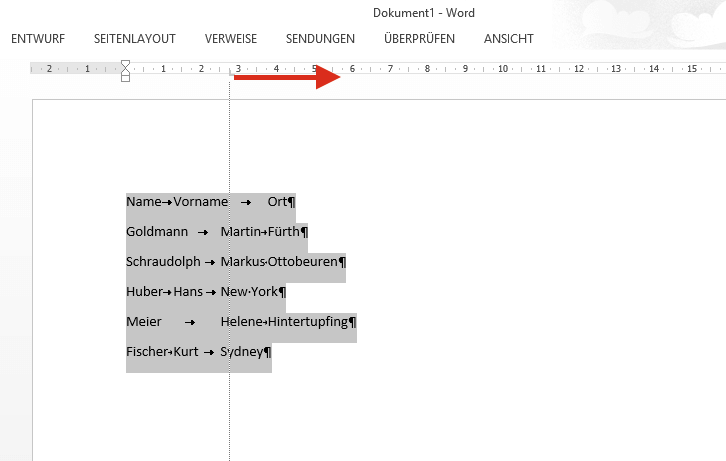Click the ruler at the 10 mark
726x461 pixels.
click(503, 69)
